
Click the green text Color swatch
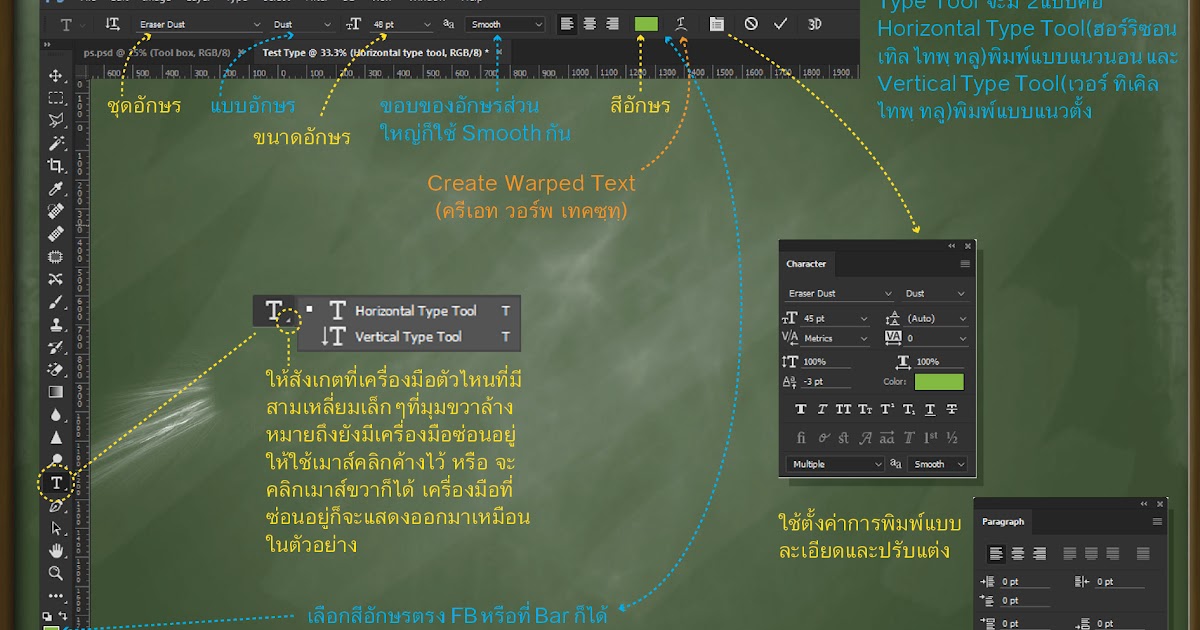(x=938, y=381)
